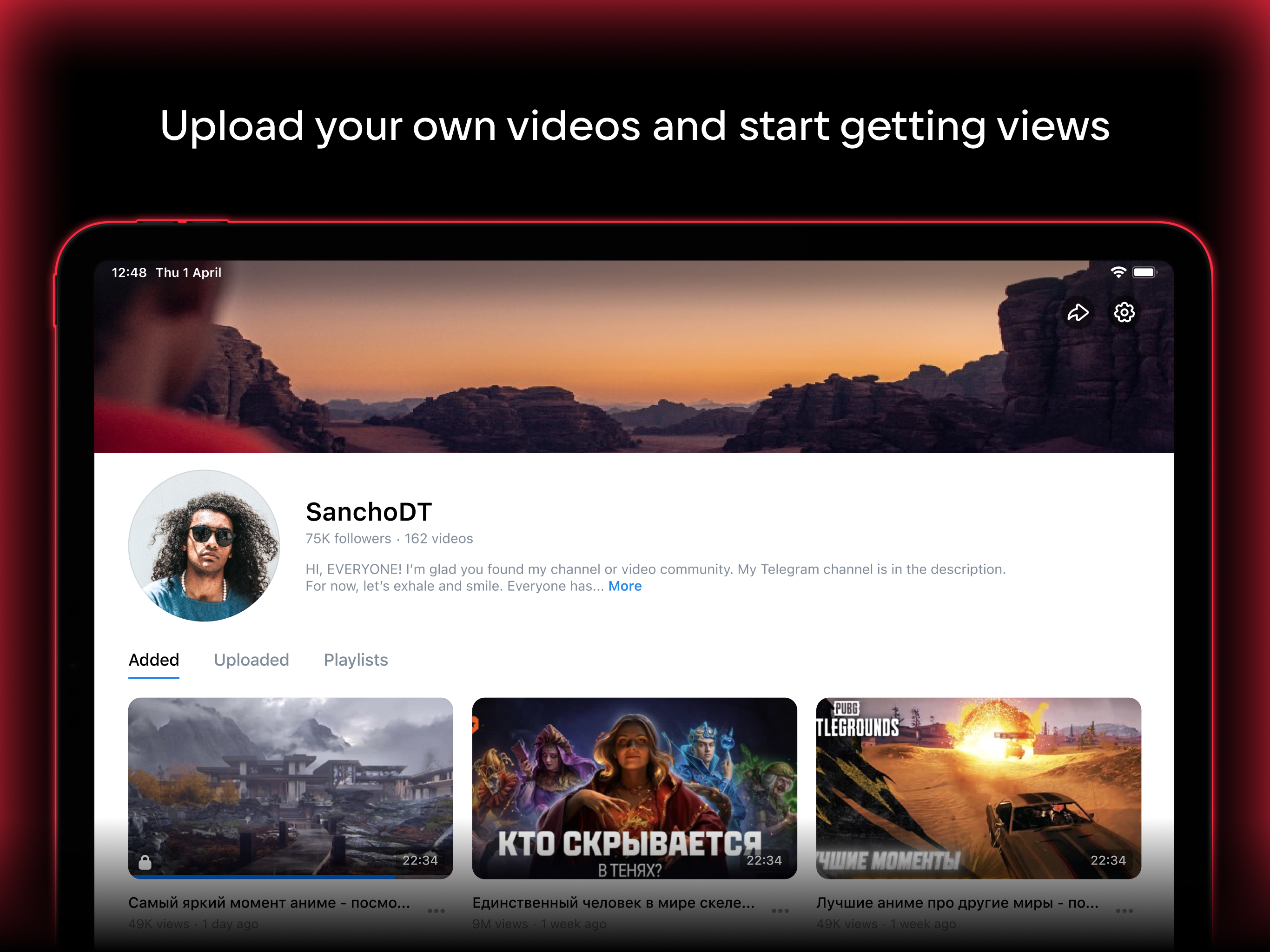Open title 'Единственный человек в мире скеле...'

pyautogui.click(x=613, y=903)
